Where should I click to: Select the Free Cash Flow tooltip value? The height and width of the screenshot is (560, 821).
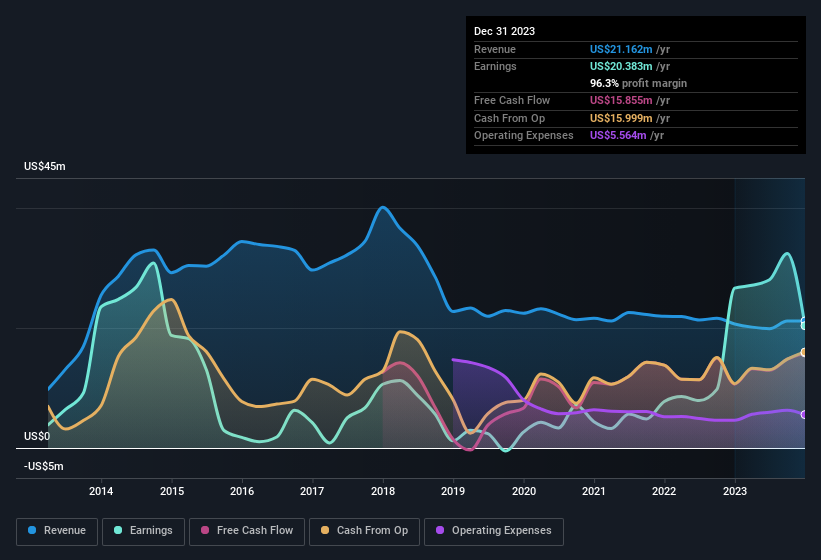click(622, 101)
